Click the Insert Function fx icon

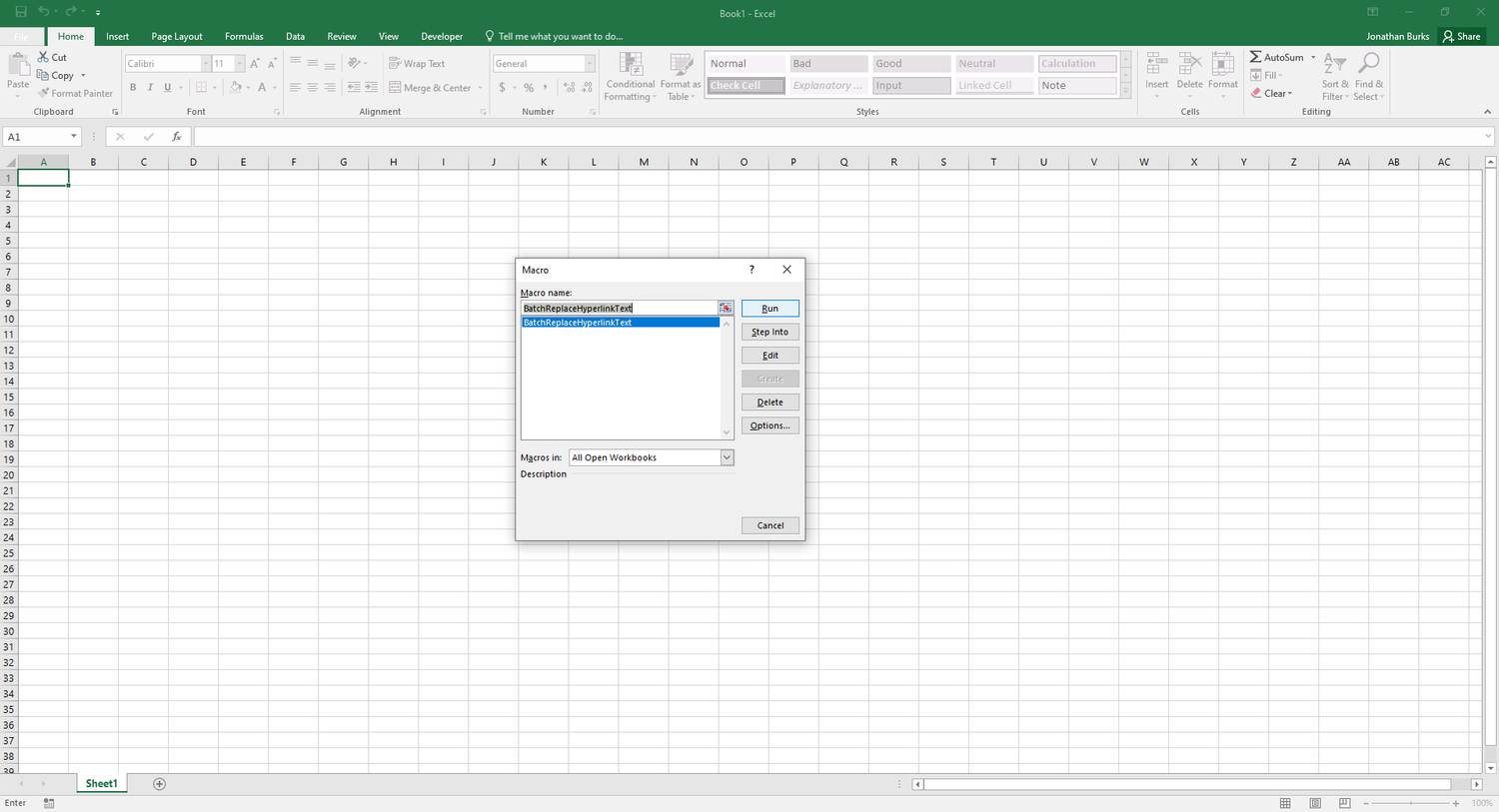(177, 137)
